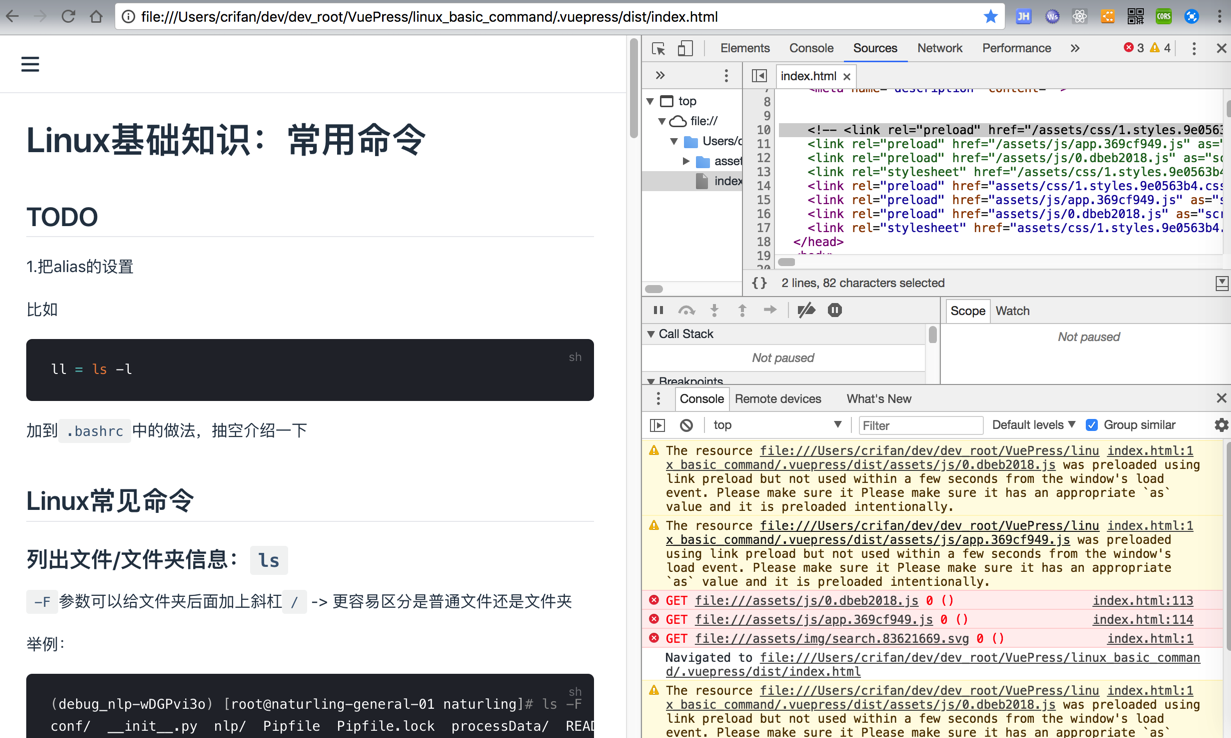Select the Scope tab

[x=967, y=311]
